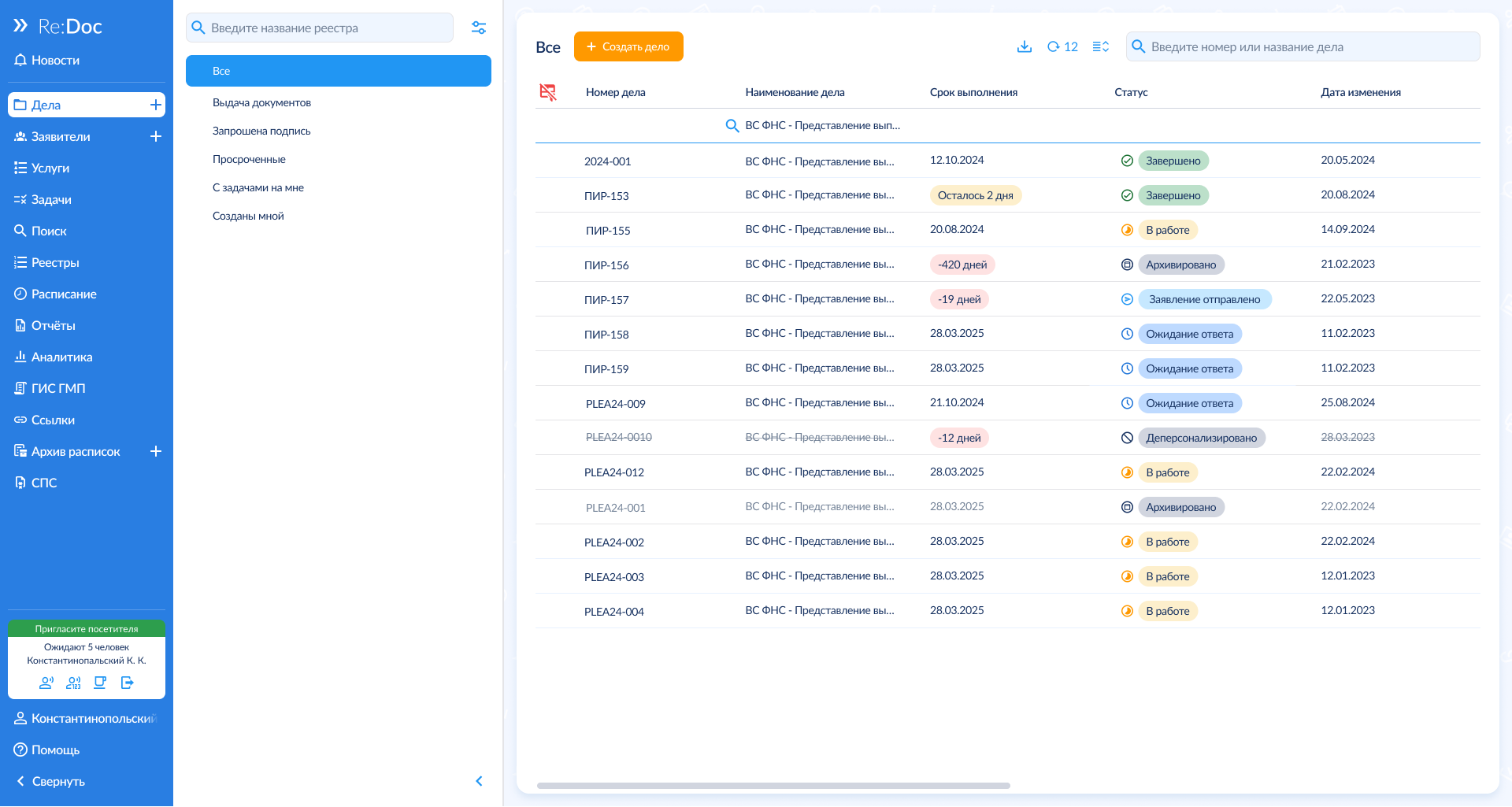
Task: Click the red clear filters icon
Action: point(548,92)
